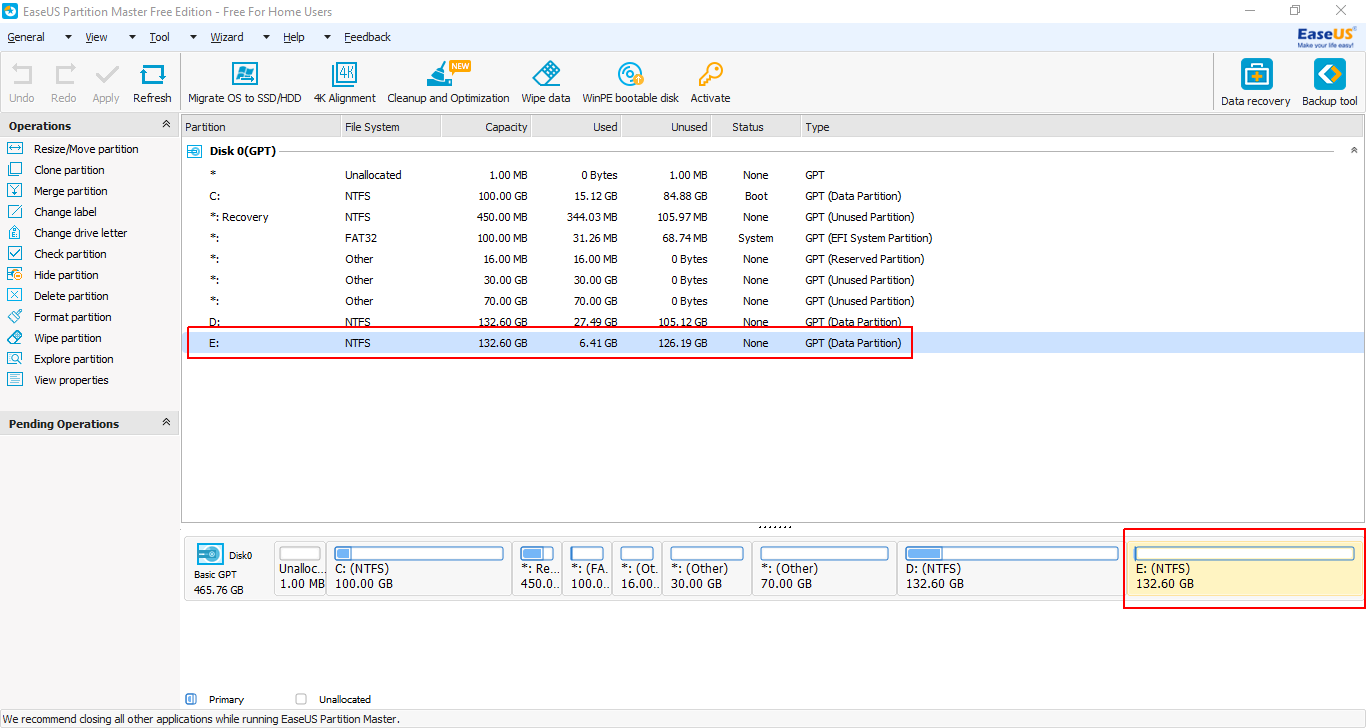The width and height of the screenshot is (1366, 728).
Task: Open the General menu dropdown arrow
Action: click(68, 37)
